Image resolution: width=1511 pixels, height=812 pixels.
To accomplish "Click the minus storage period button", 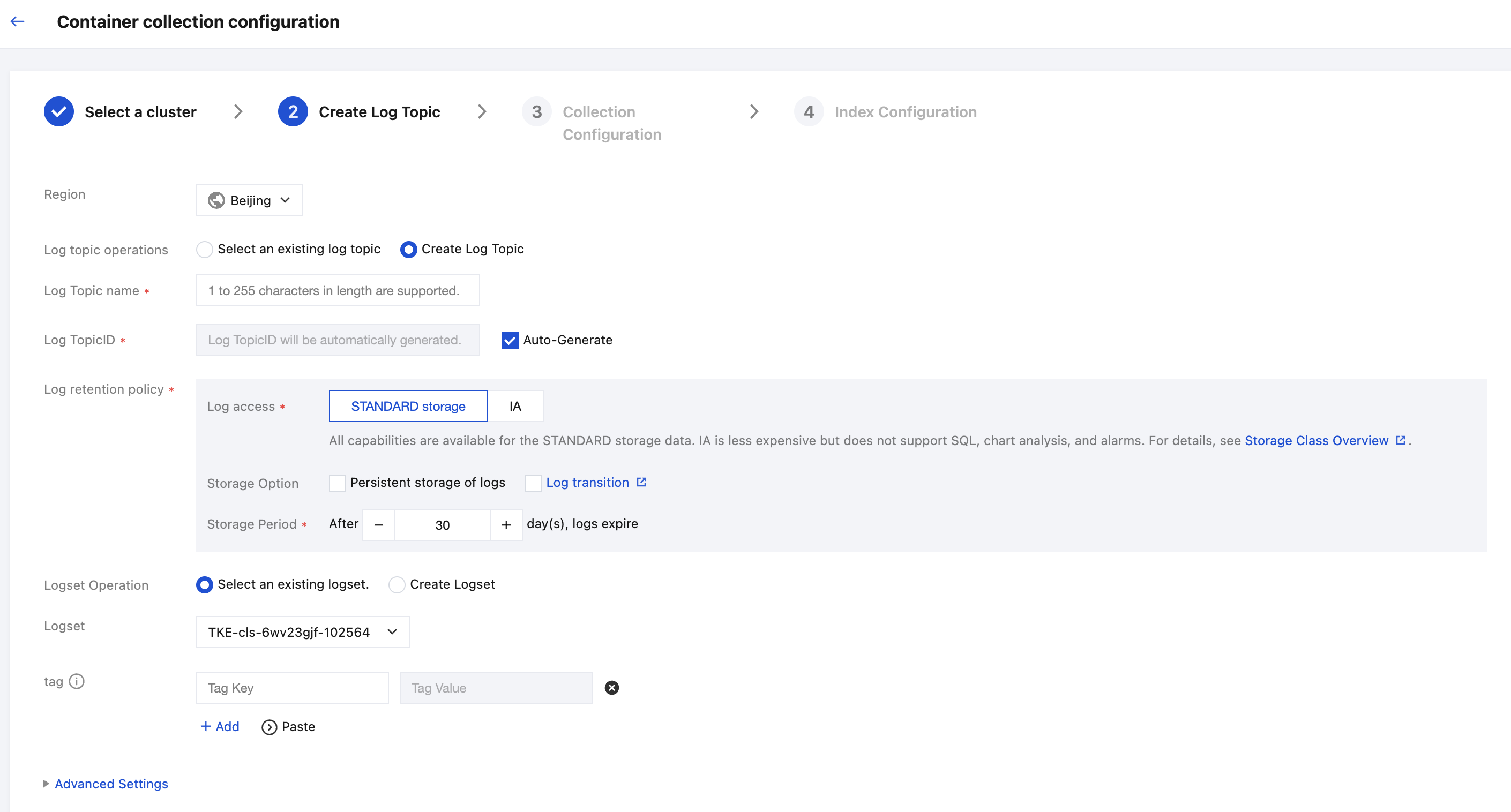I will [x=379, y=525].
